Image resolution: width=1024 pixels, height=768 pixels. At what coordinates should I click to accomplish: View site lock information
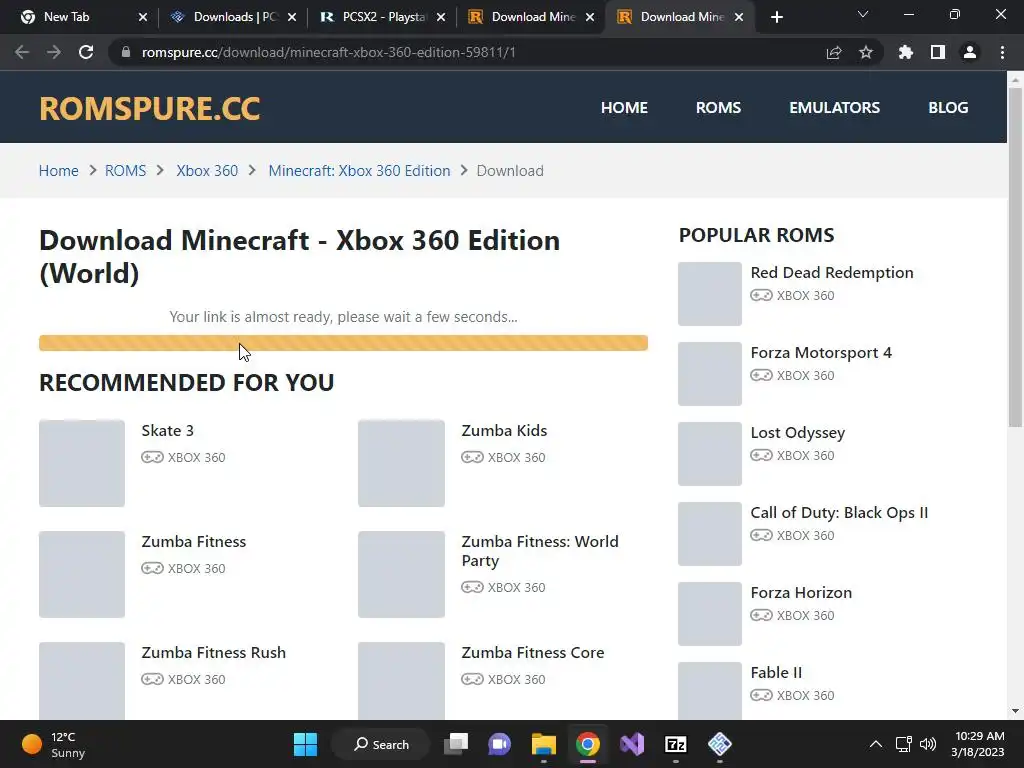126,52
